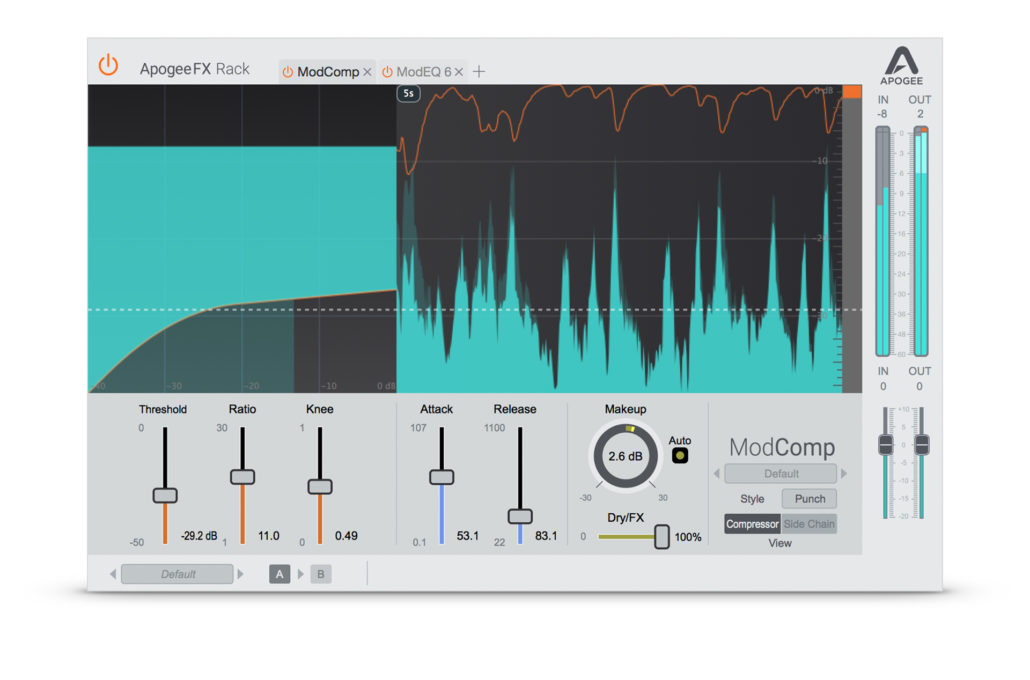Select the A comparison state
This screenshot has width=1030, height=680.
280,574
